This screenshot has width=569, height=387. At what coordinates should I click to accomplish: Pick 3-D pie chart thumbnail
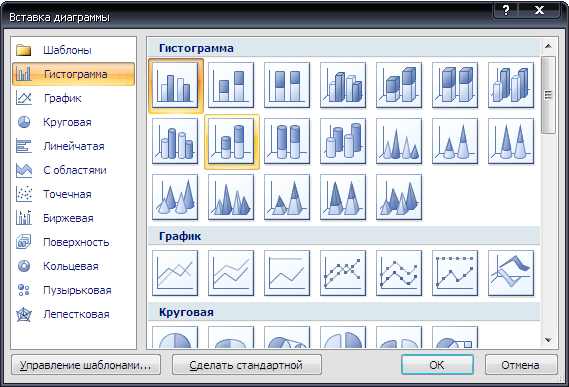[x=231, y=337]
